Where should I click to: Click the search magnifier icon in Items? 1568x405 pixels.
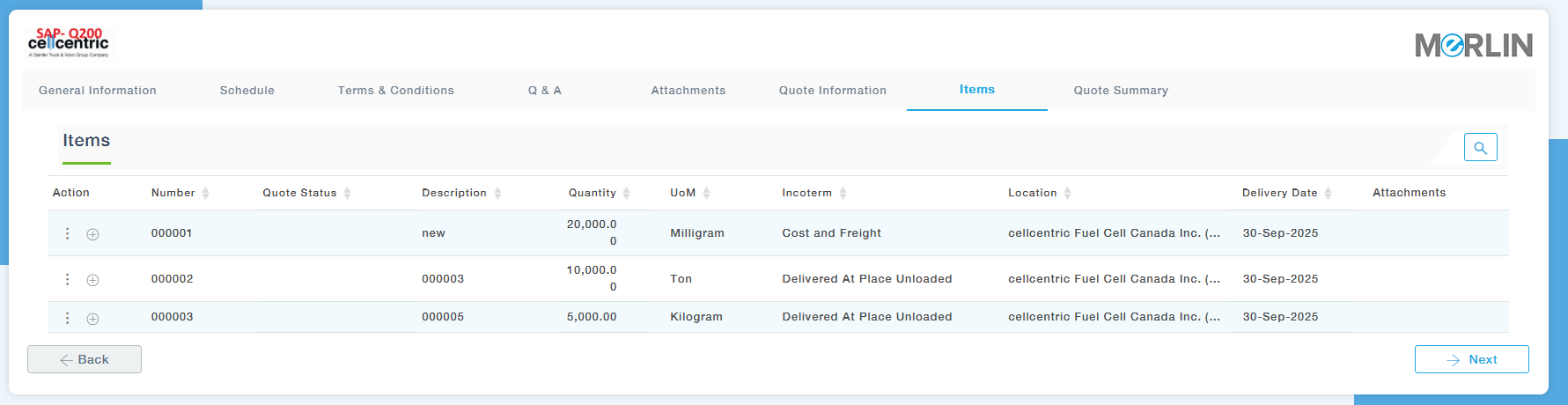[x=1480, y=148]
